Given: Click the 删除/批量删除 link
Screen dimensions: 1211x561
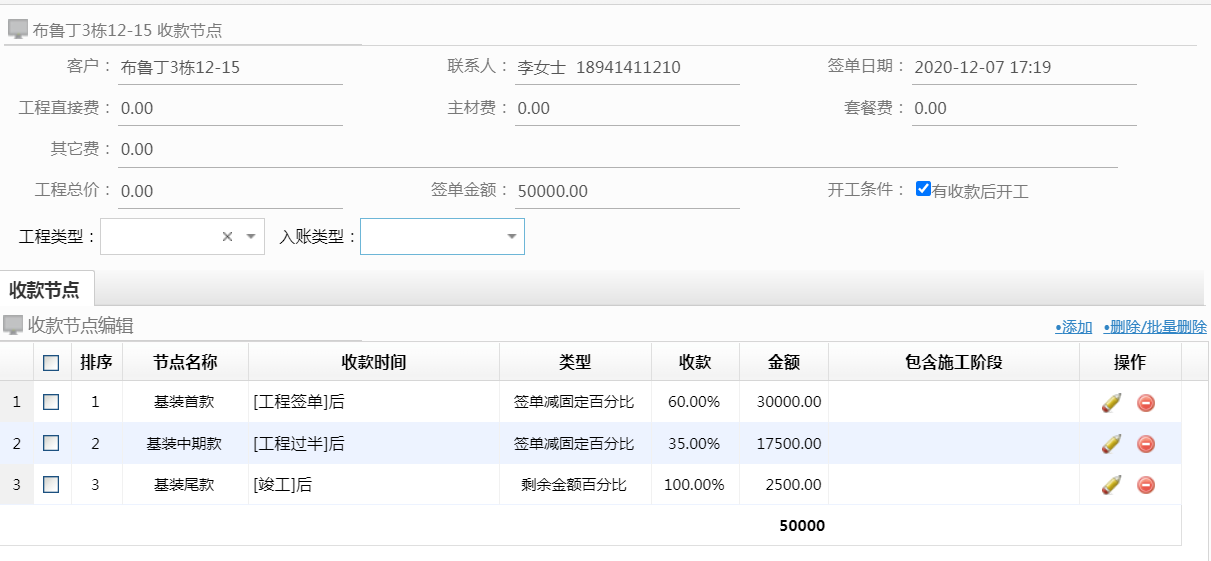Looking at the screenshot, I should click(x=1154, y=327).
